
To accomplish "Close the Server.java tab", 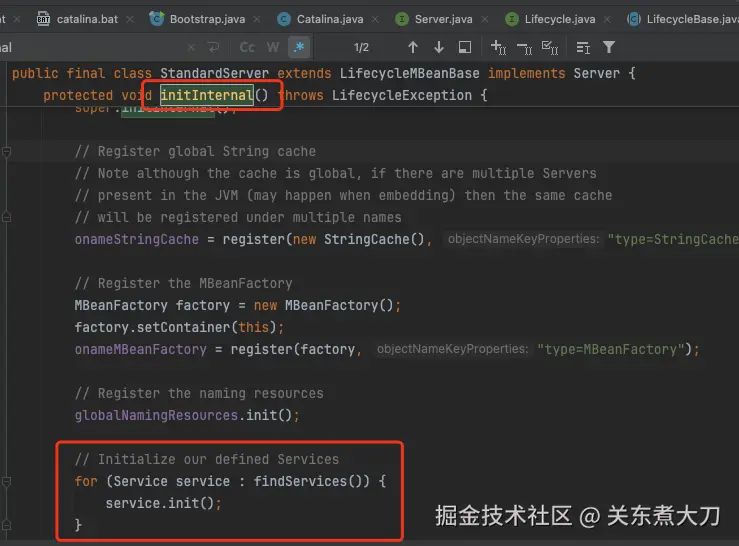I will pos(485,19).
